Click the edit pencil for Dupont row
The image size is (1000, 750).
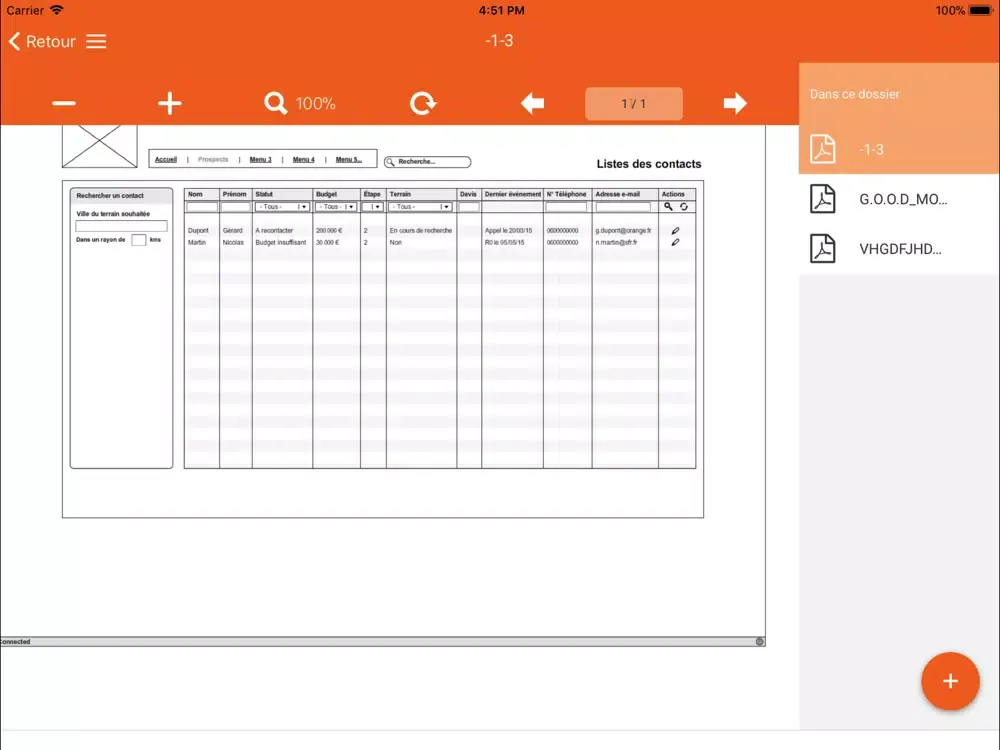pos(675,231)
